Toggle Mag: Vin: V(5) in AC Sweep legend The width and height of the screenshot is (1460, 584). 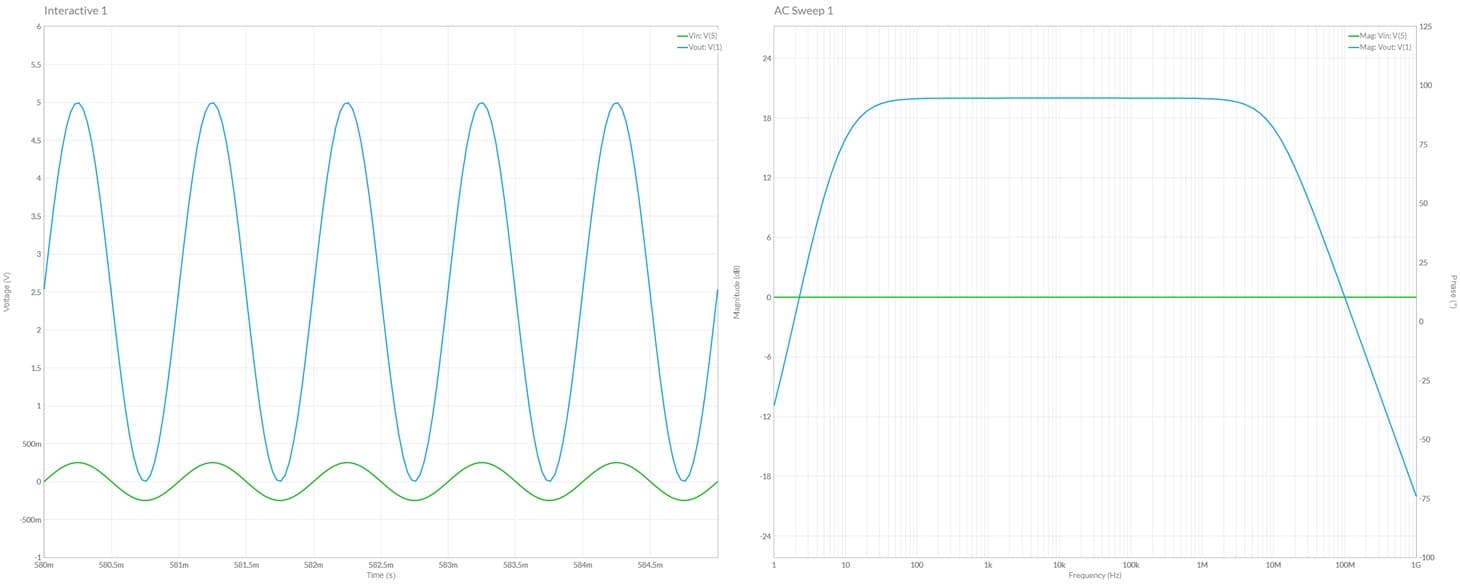tap(1383, 36)
